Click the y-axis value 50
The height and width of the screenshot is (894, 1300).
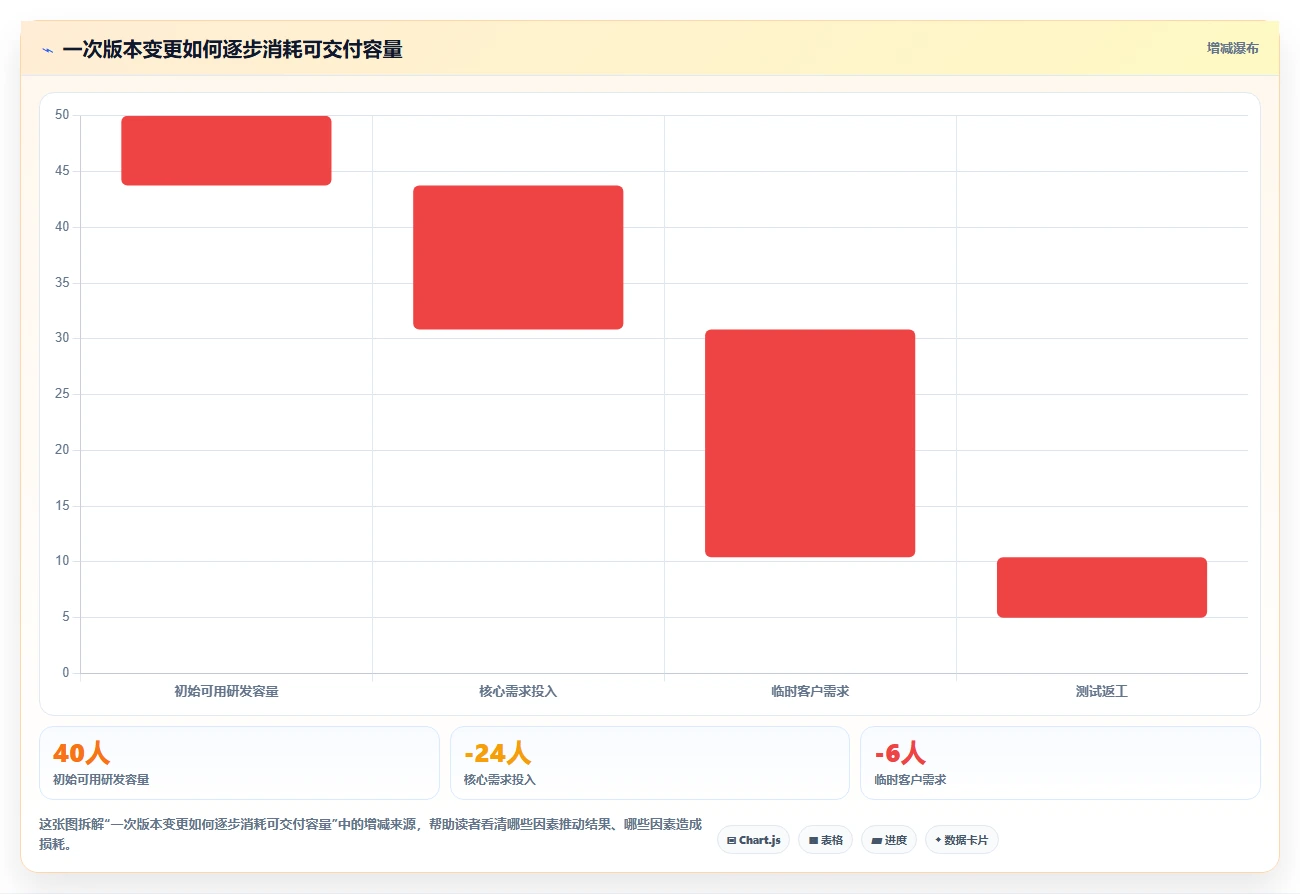tap(62, 115)
